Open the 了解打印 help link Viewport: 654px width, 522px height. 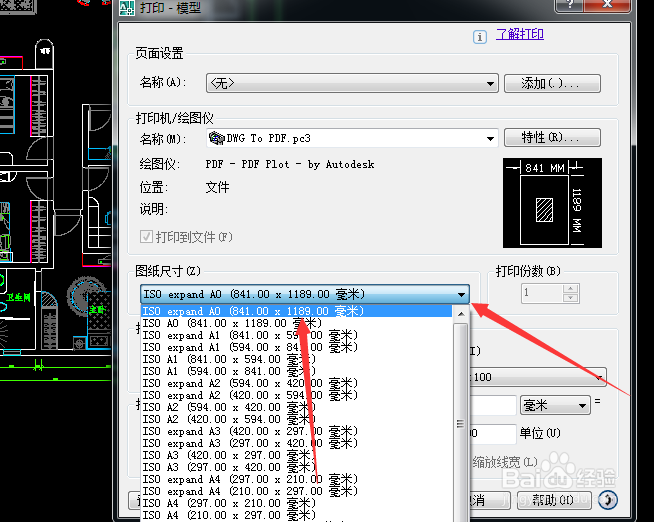pyautogui.click(x=520, y=34)
